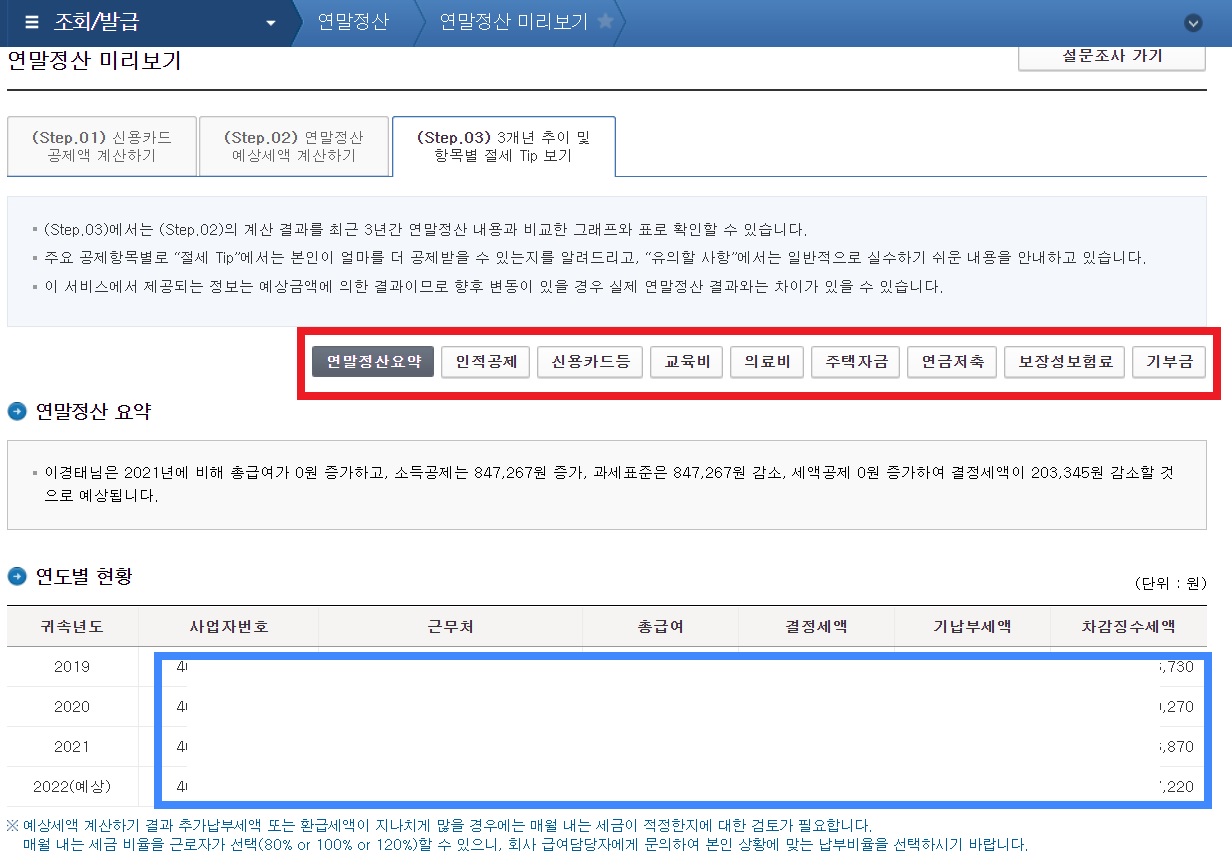Click the 사업자번호 column header
This screenshot has width=1232, height=865.
tap(228, 627)
